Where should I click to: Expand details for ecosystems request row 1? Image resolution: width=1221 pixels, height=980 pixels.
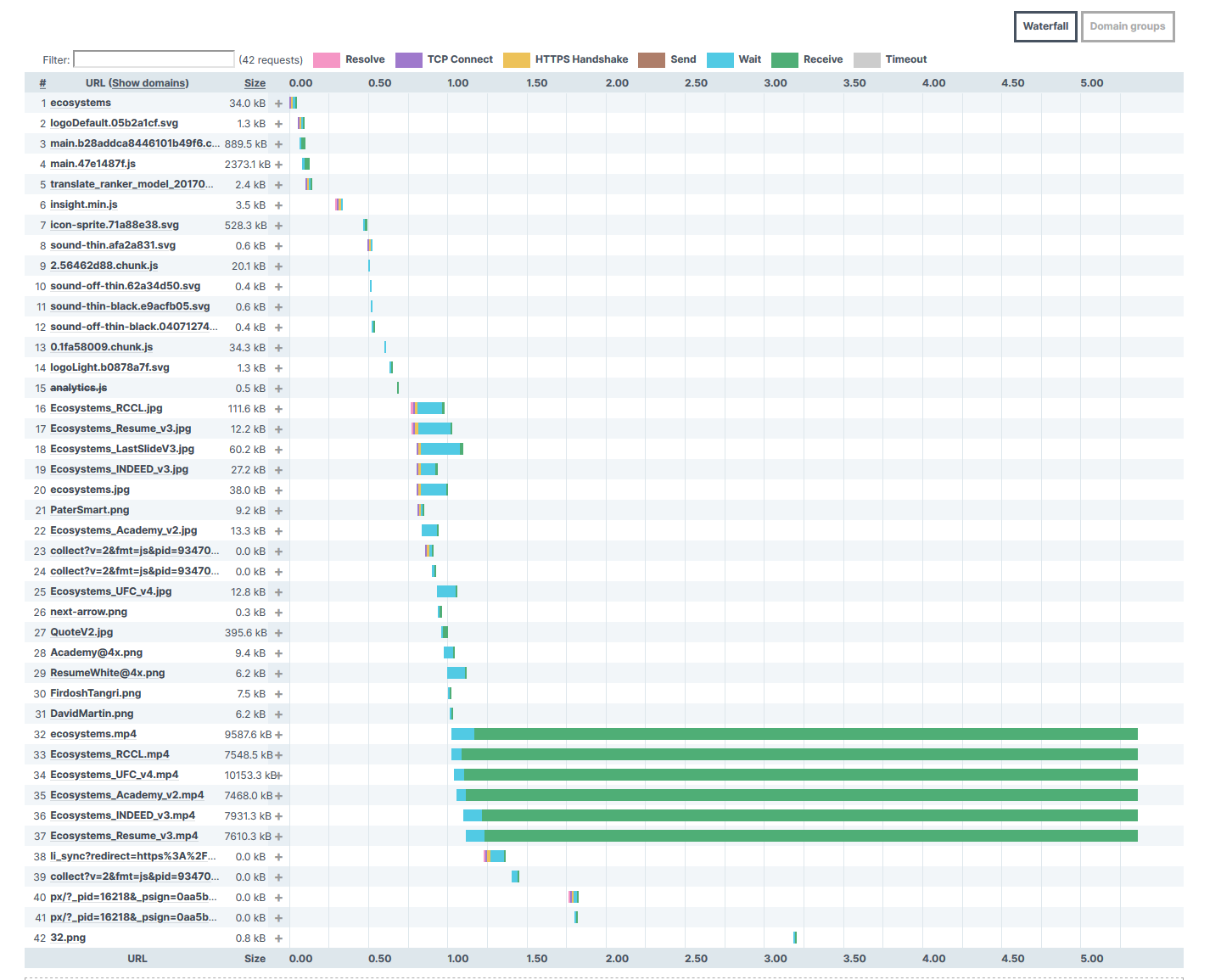pos(278,104)
